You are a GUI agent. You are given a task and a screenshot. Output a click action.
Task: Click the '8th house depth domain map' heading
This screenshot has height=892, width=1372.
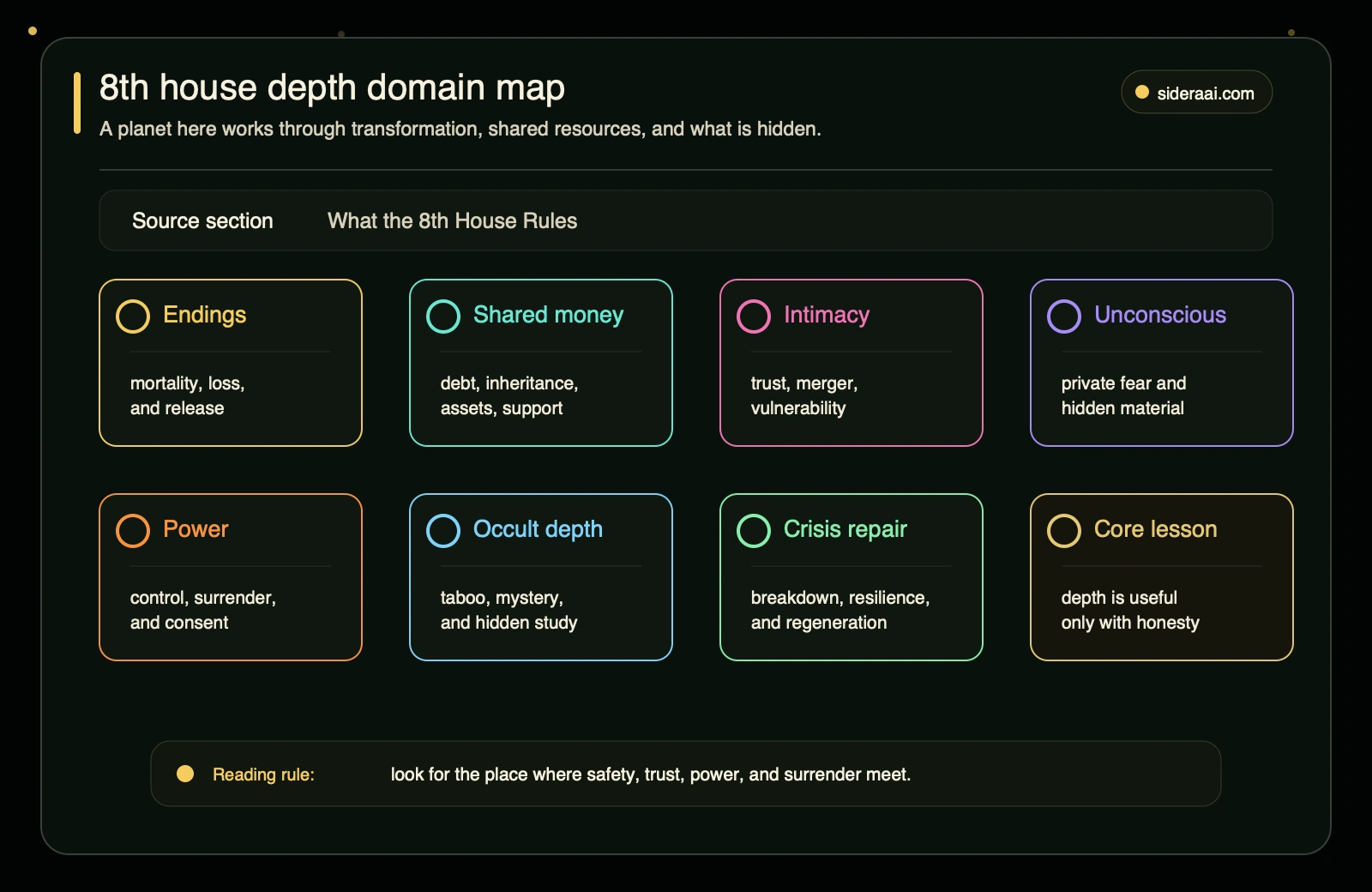(x=332, y=88)
